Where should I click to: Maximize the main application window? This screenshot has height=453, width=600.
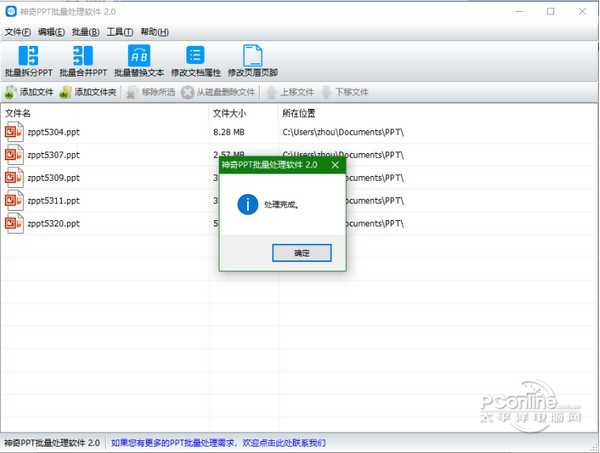coord(550,11)
